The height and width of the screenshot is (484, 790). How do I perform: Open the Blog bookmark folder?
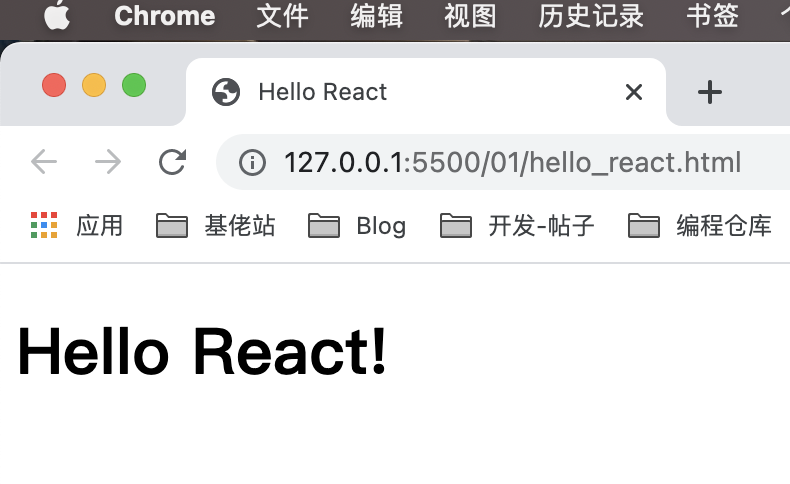pos(357,225)
